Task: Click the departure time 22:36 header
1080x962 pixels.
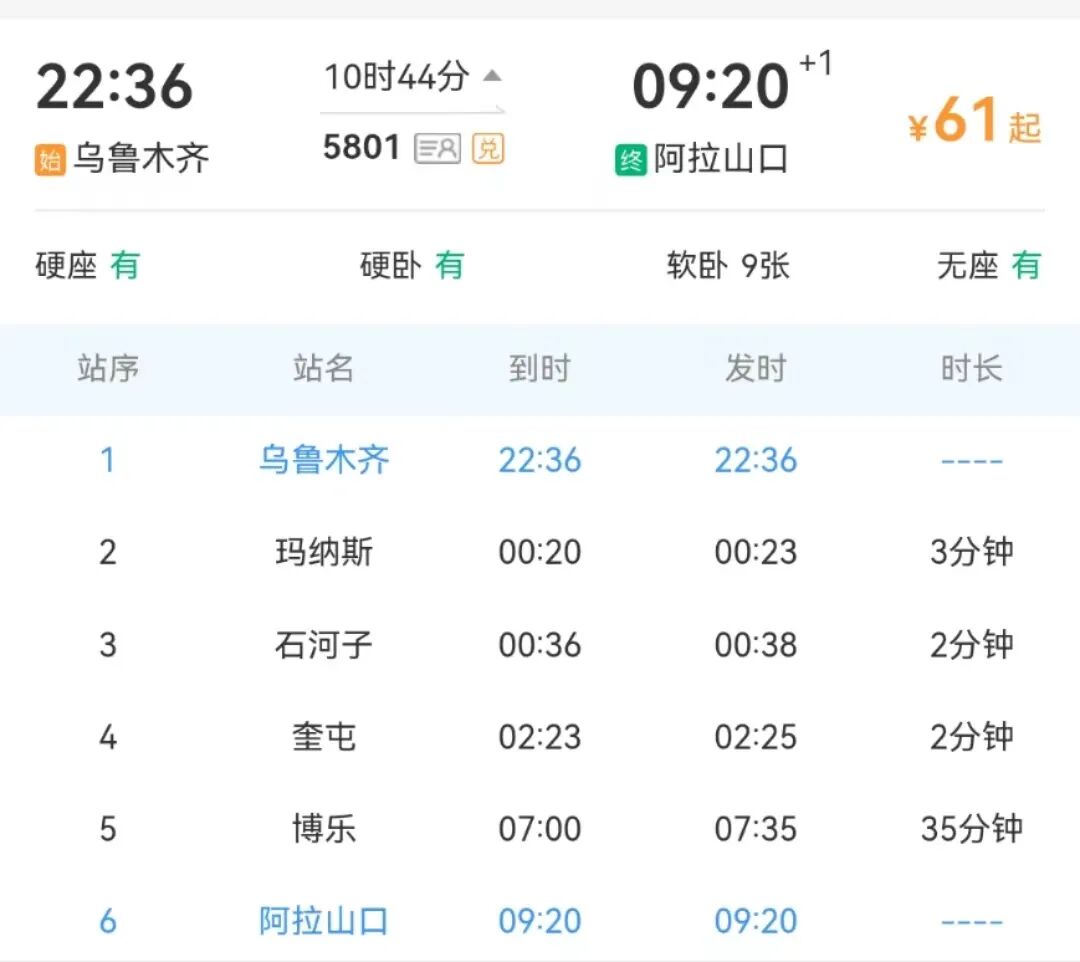Action: coord(113,85)
